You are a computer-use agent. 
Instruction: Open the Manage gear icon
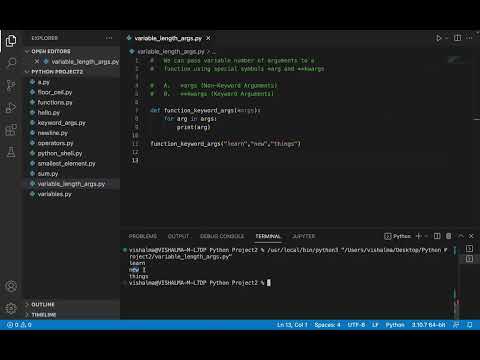(11, 308)
